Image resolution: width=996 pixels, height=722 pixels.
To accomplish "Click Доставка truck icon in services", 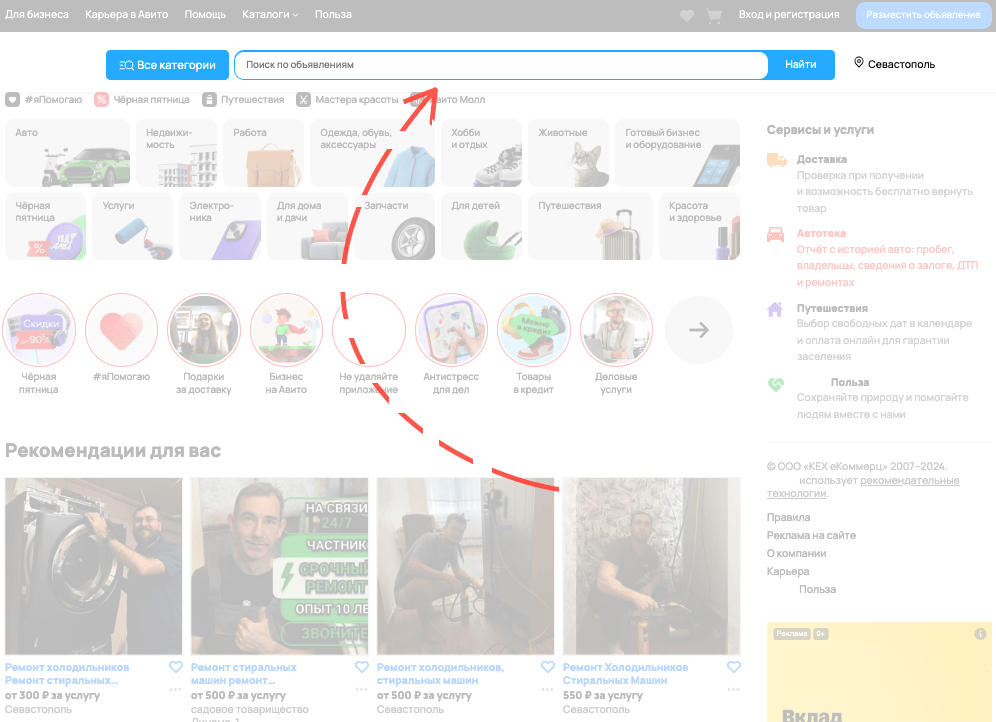I will [776, 159].
